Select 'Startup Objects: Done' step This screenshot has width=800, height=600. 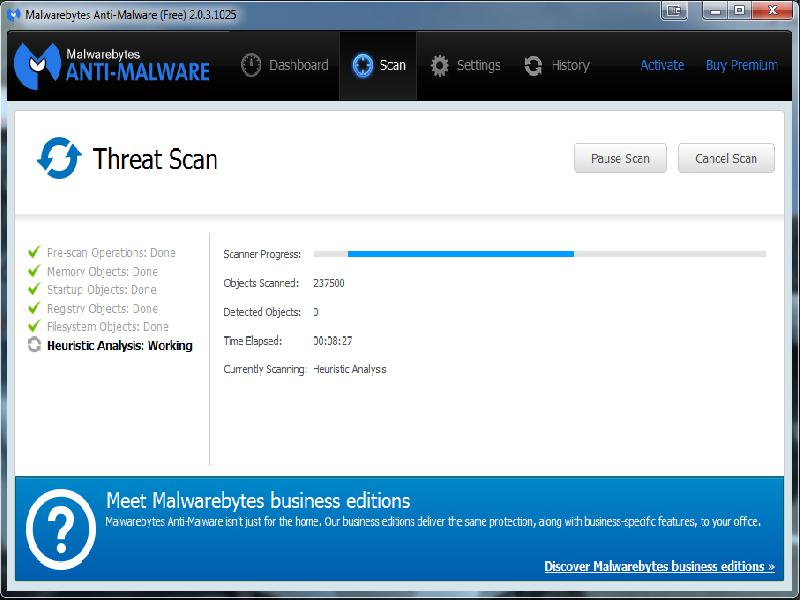(x=102, y=290)
